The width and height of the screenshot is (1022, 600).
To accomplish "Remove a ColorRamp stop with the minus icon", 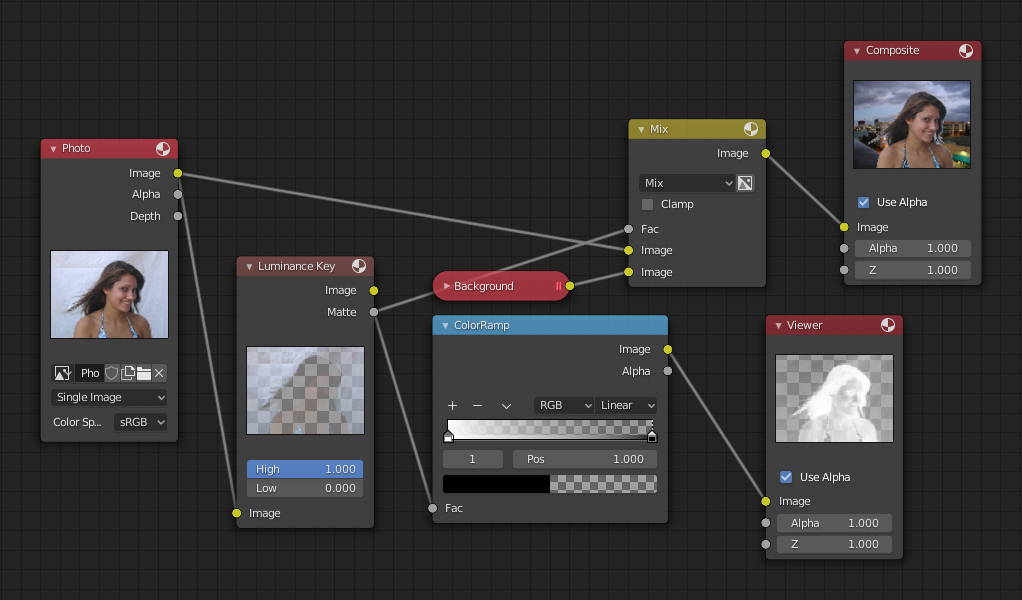I will click(x=479, y=406).
